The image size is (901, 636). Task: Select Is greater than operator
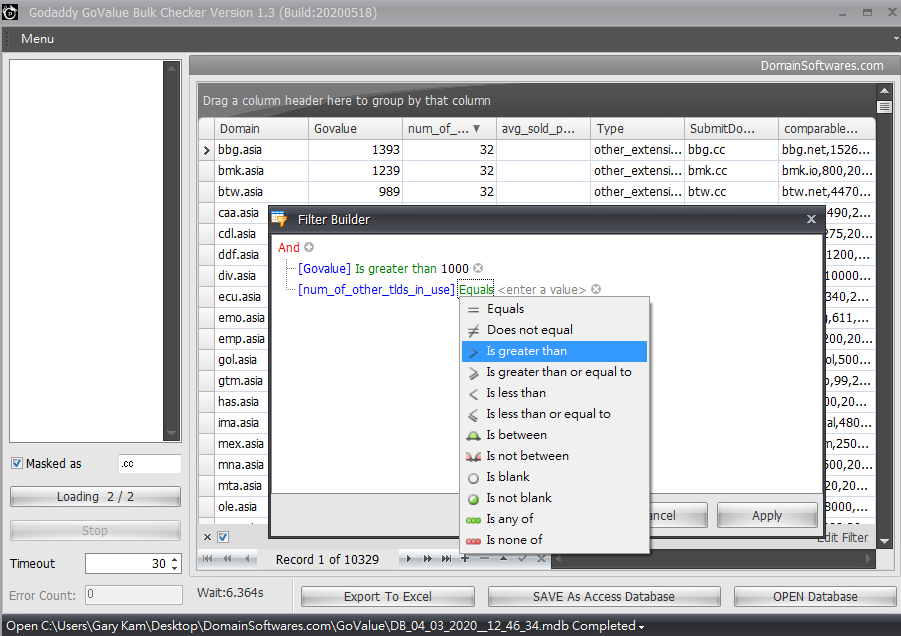555,351
